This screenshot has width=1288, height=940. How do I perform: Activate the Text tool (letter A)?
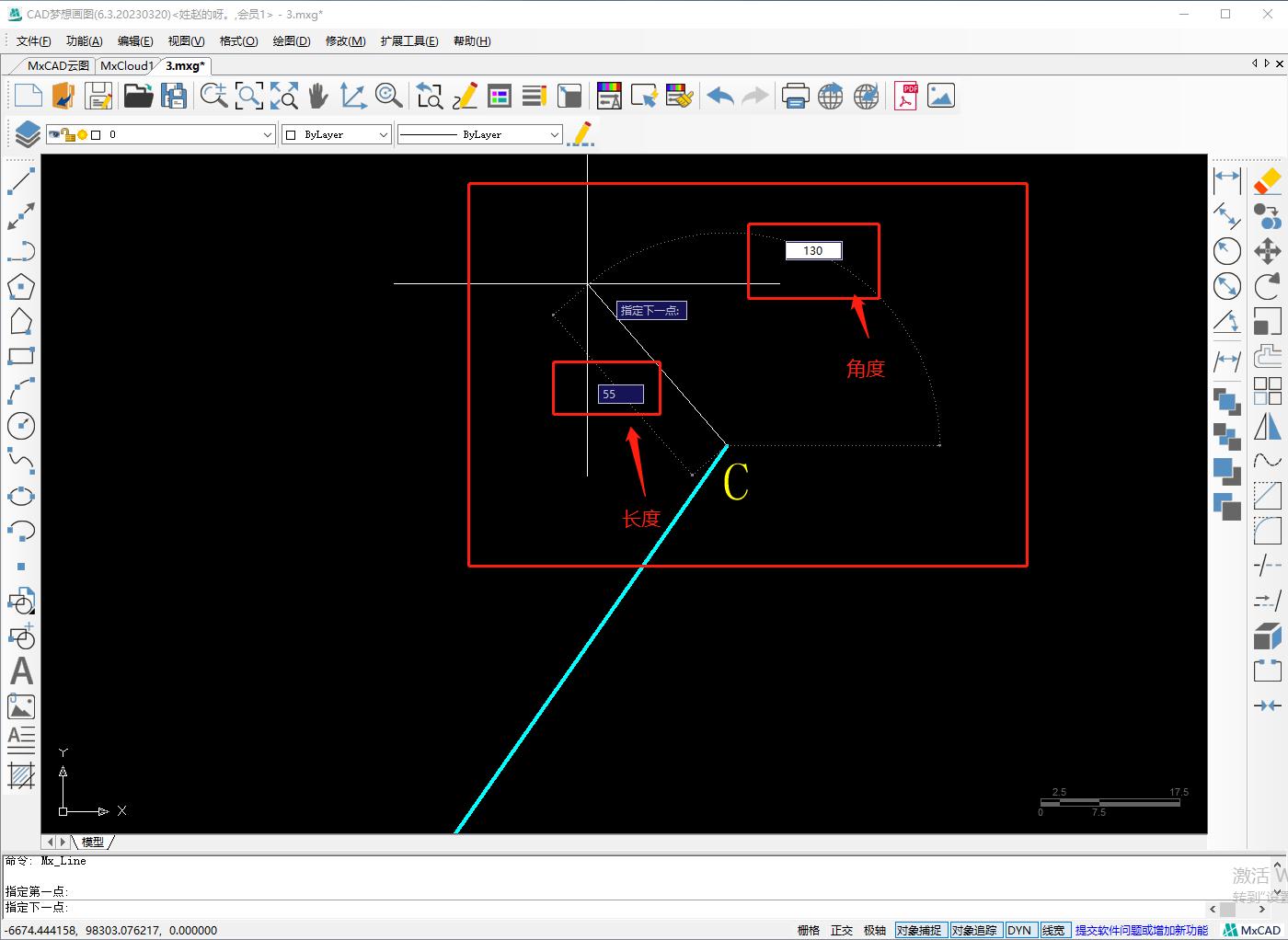(20, 671)
